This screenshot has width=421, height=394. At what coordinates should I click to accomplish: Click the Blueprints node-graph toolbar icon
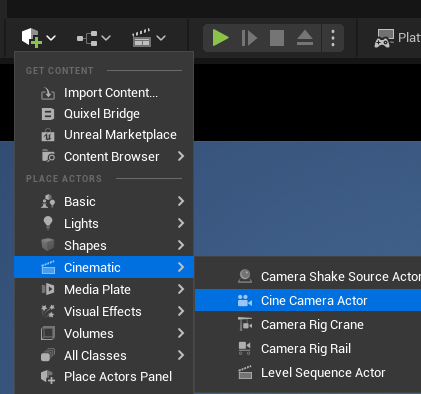tap(87, 38)
